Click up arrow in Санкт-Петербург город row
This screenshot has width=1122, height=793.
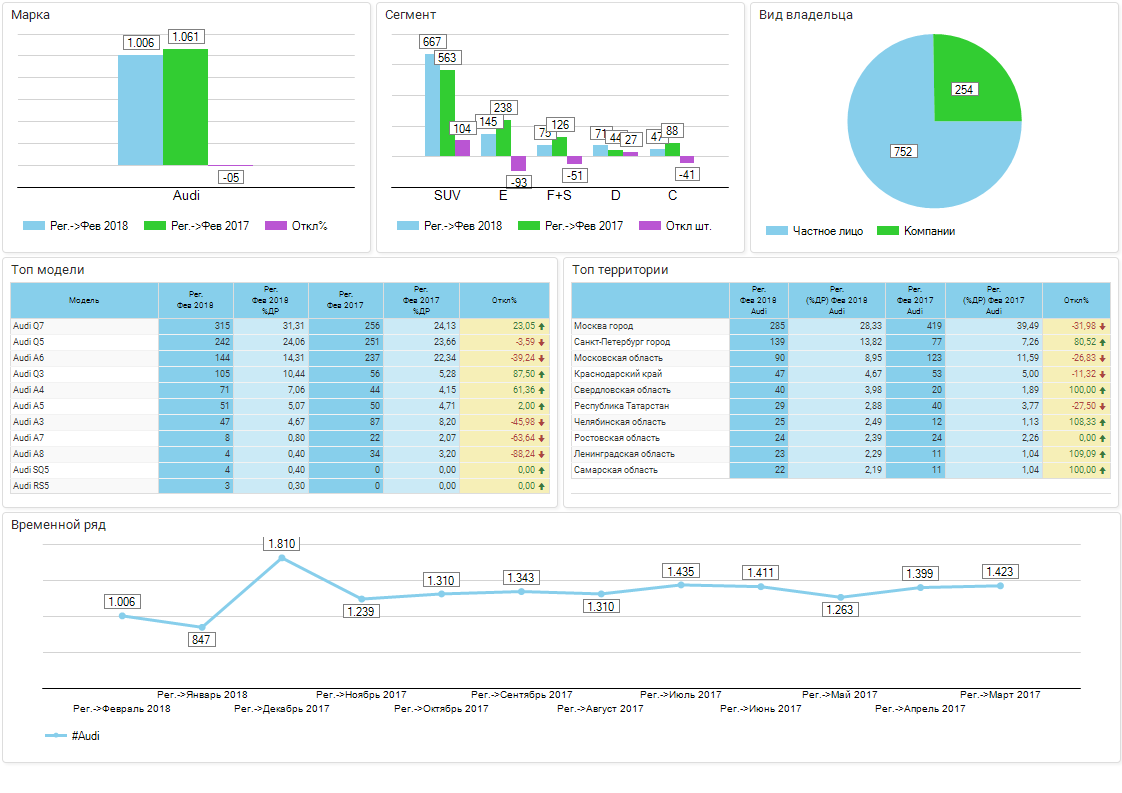(1102, 342)
